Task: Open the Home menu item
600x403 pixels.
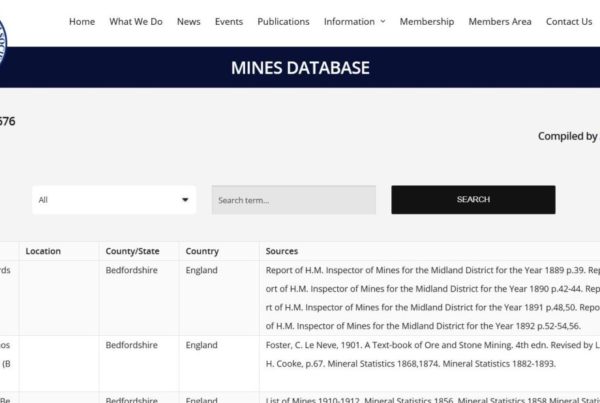Action: pos(82,22)
